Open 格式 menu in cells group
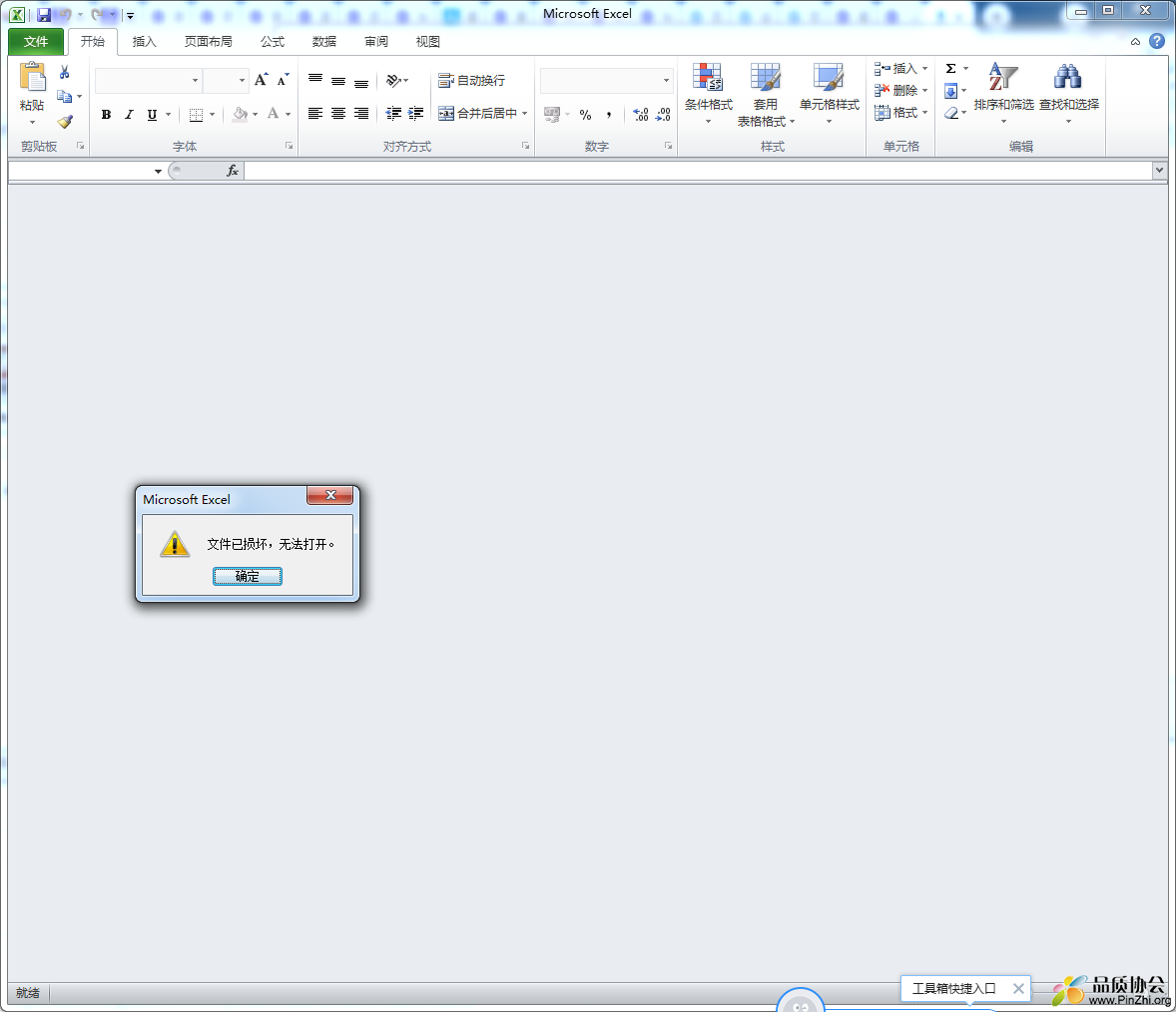This screenshot has height=1012, width=1176. (900, 113)
